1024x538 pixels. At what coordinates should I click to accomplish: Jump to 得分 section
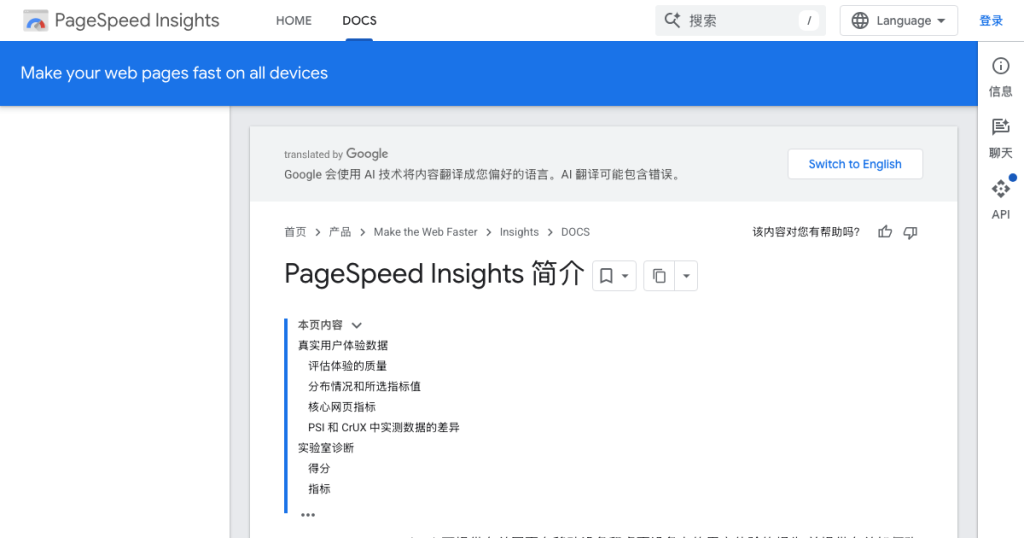pyautogui.click(x=319, y=468)
